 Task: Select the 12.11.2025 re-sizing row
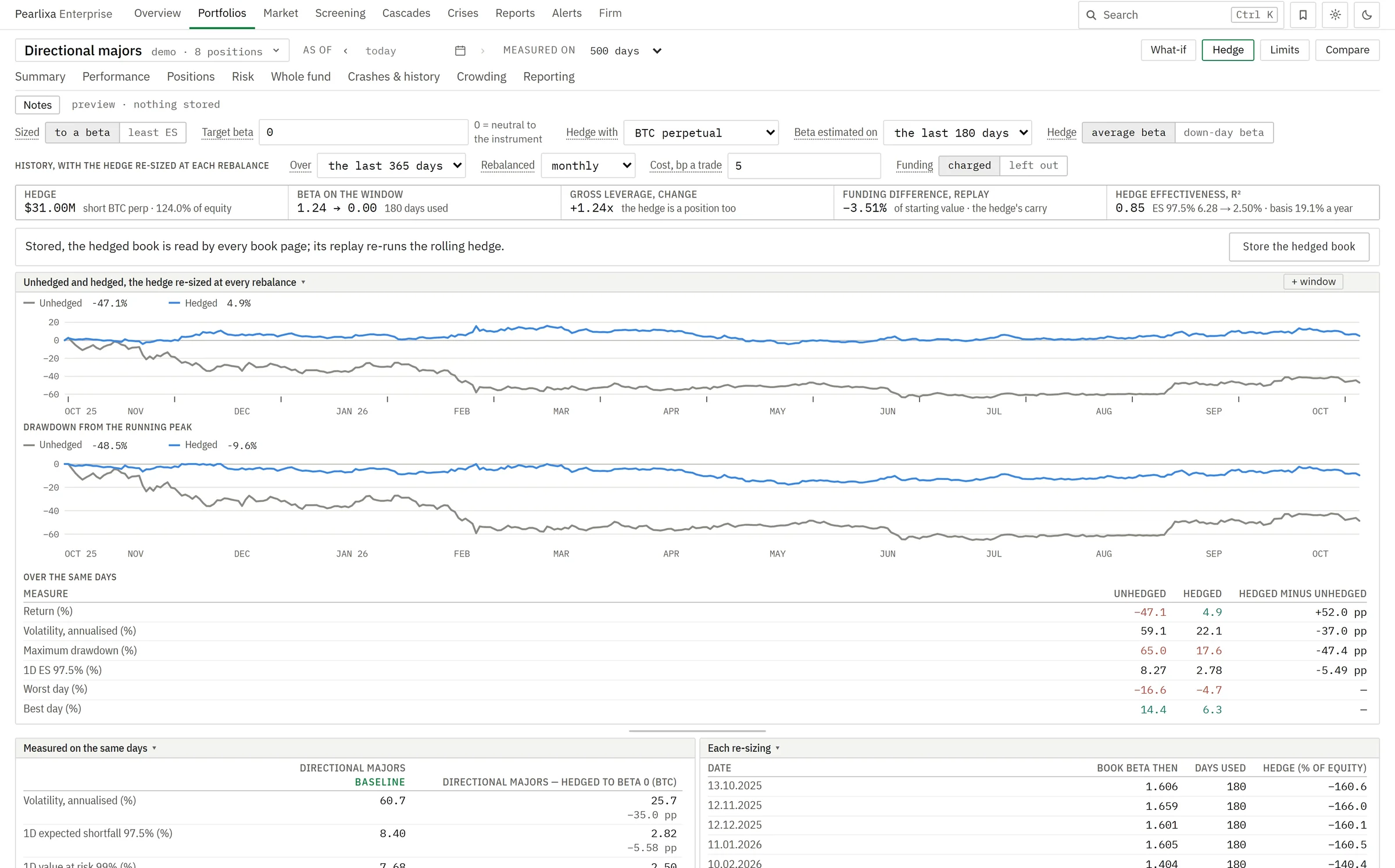[1037, 806]
